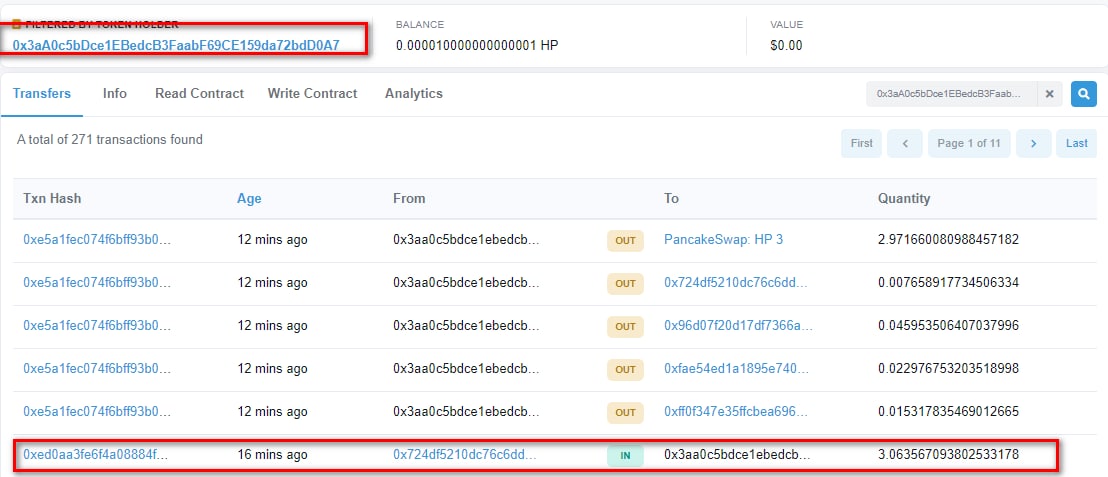Select quantity 0.007658917734506334
This screenshot has height=477, width=1108.
(x=948, y=283)
